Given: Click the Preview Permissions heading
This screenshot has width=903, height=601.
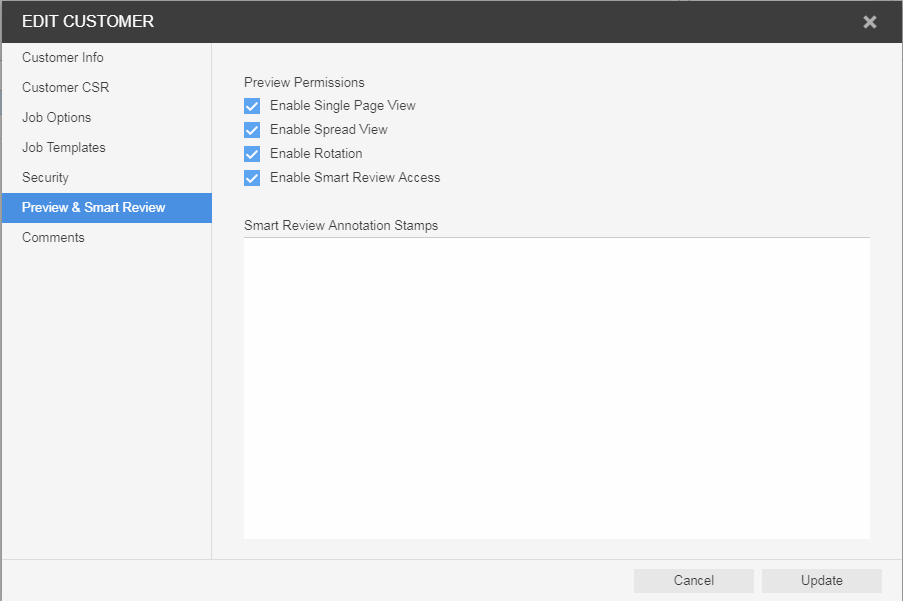Looking at the screenshot, I should (x=304, y=82).
